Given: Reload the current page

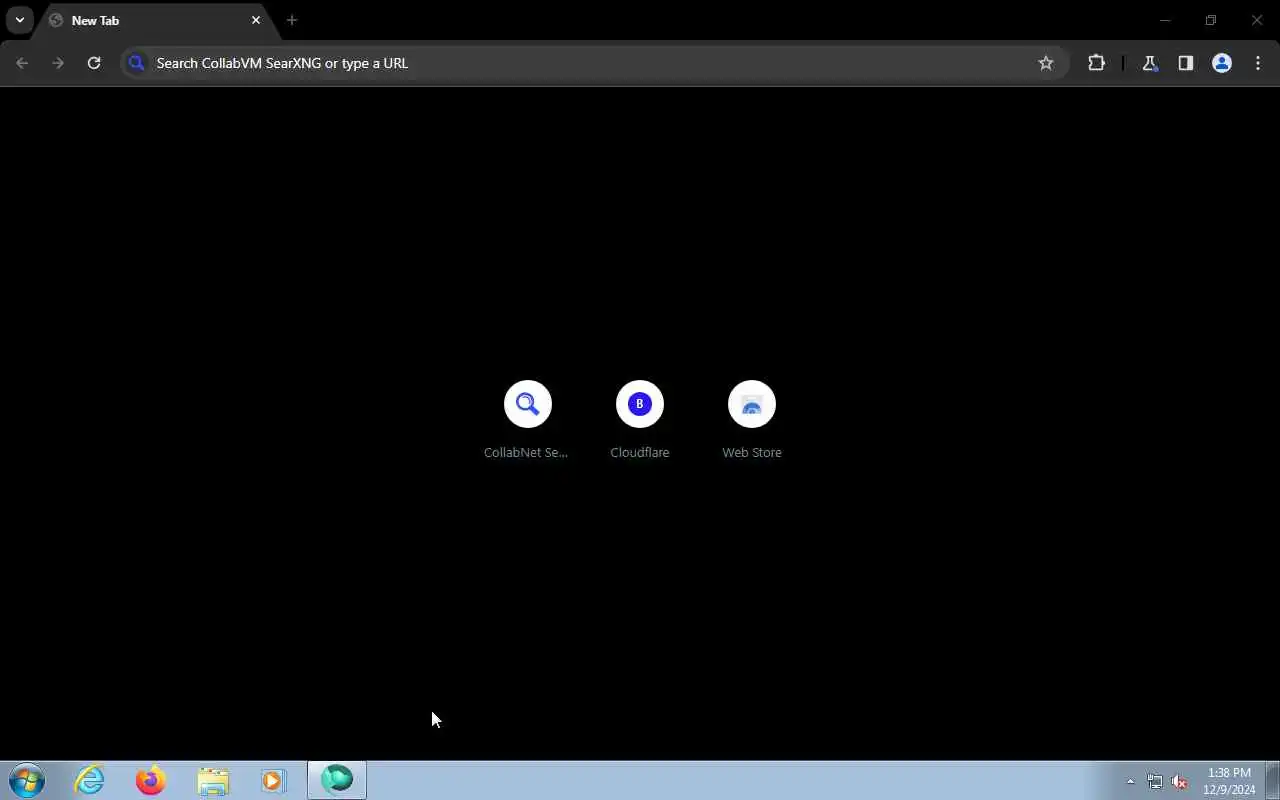Looking at the screenshot, I should click(x=94, y=63).
